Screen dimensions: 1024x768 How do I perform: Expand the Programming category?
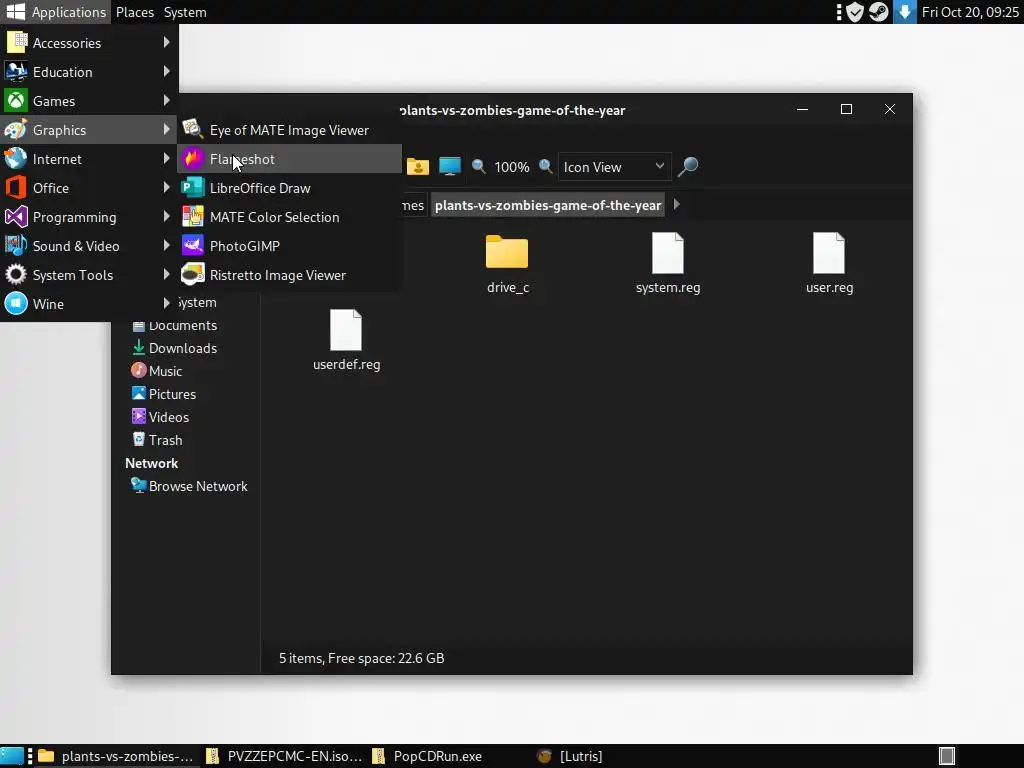(x=89, y=217)
